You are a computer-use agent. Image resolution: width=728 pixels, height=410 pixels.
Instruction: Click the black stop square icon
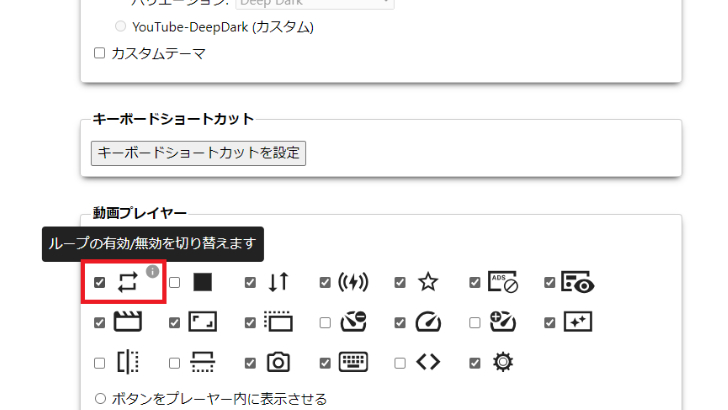pyautogui.click(x=202, y=282)
